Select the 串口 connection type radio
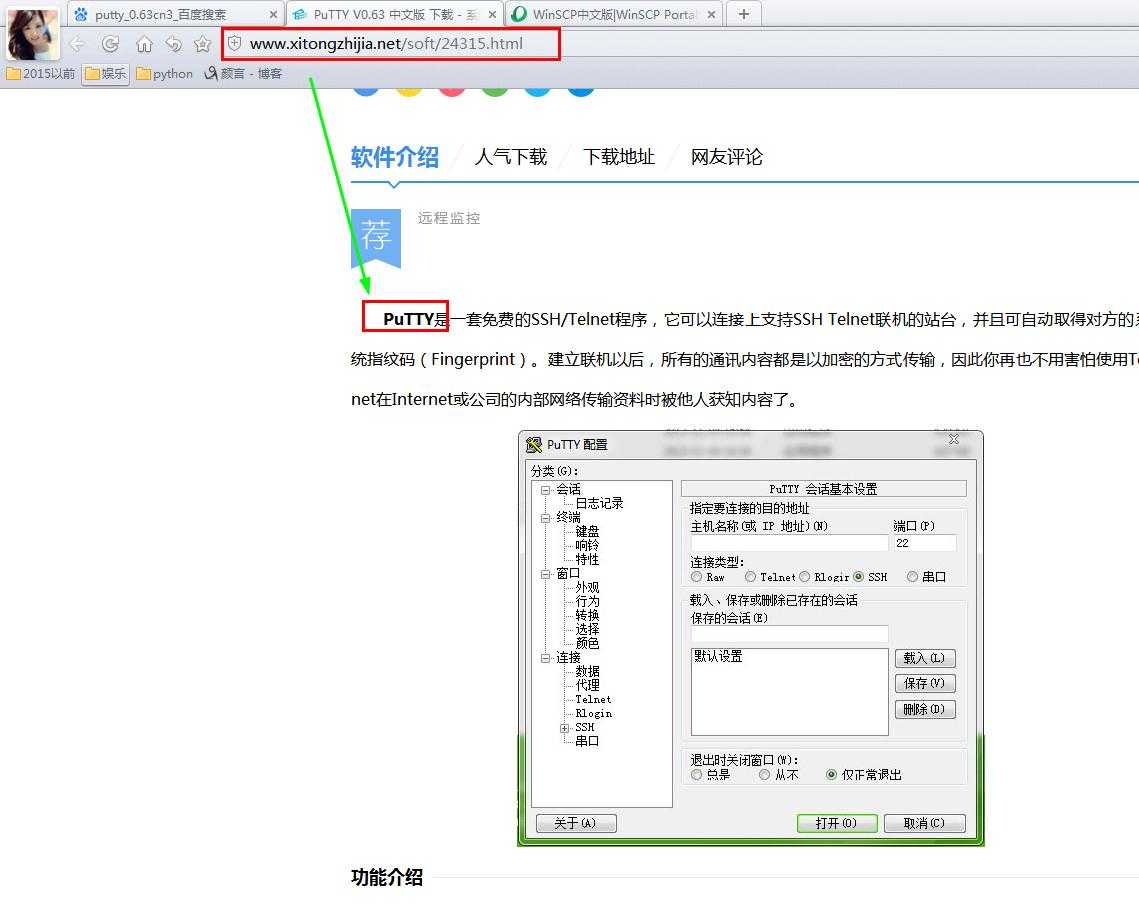 (x=912, y=577)
